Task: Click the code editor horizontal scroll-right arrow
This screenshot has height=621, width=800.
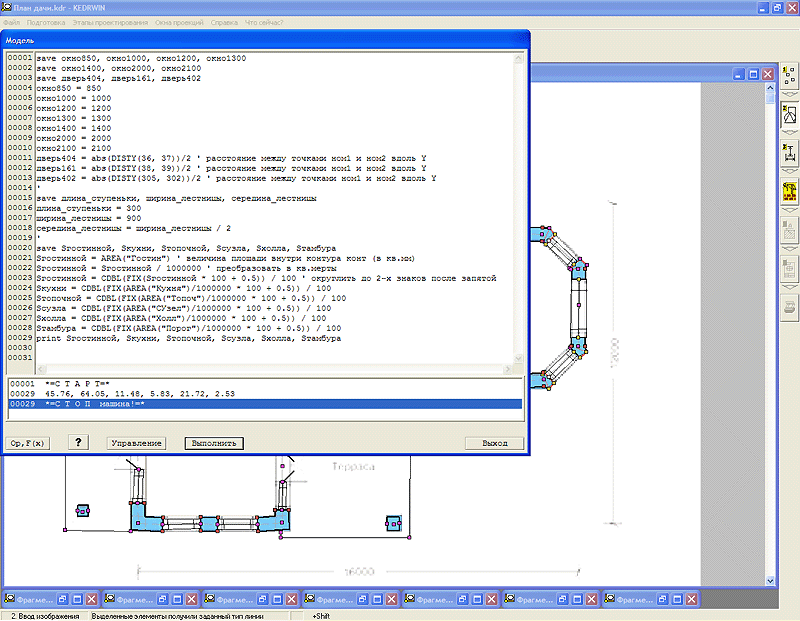Action: pos(507,368)
